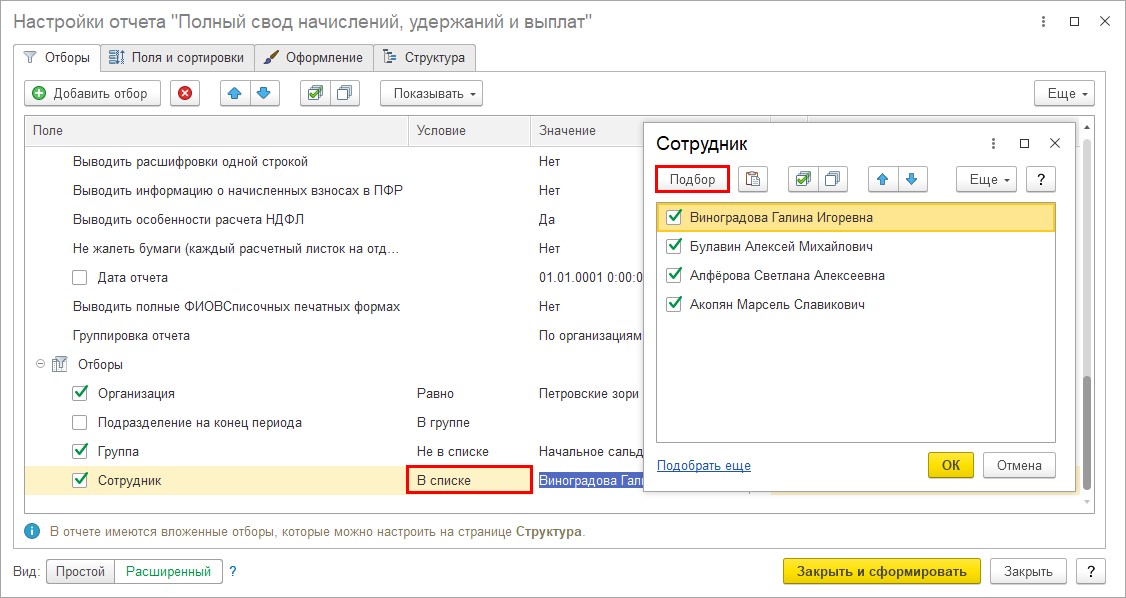Uncheck all employees icon in Сотрудник dialog

832,179
